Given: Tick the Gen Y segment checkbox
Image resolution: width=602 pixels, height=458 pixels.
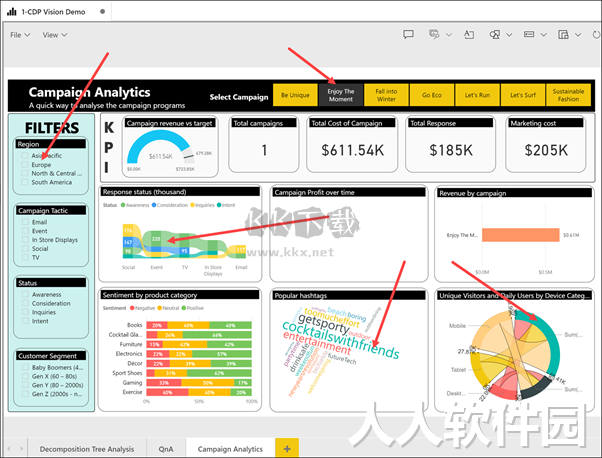Looking at the screenshot, I should coord(25,385).
